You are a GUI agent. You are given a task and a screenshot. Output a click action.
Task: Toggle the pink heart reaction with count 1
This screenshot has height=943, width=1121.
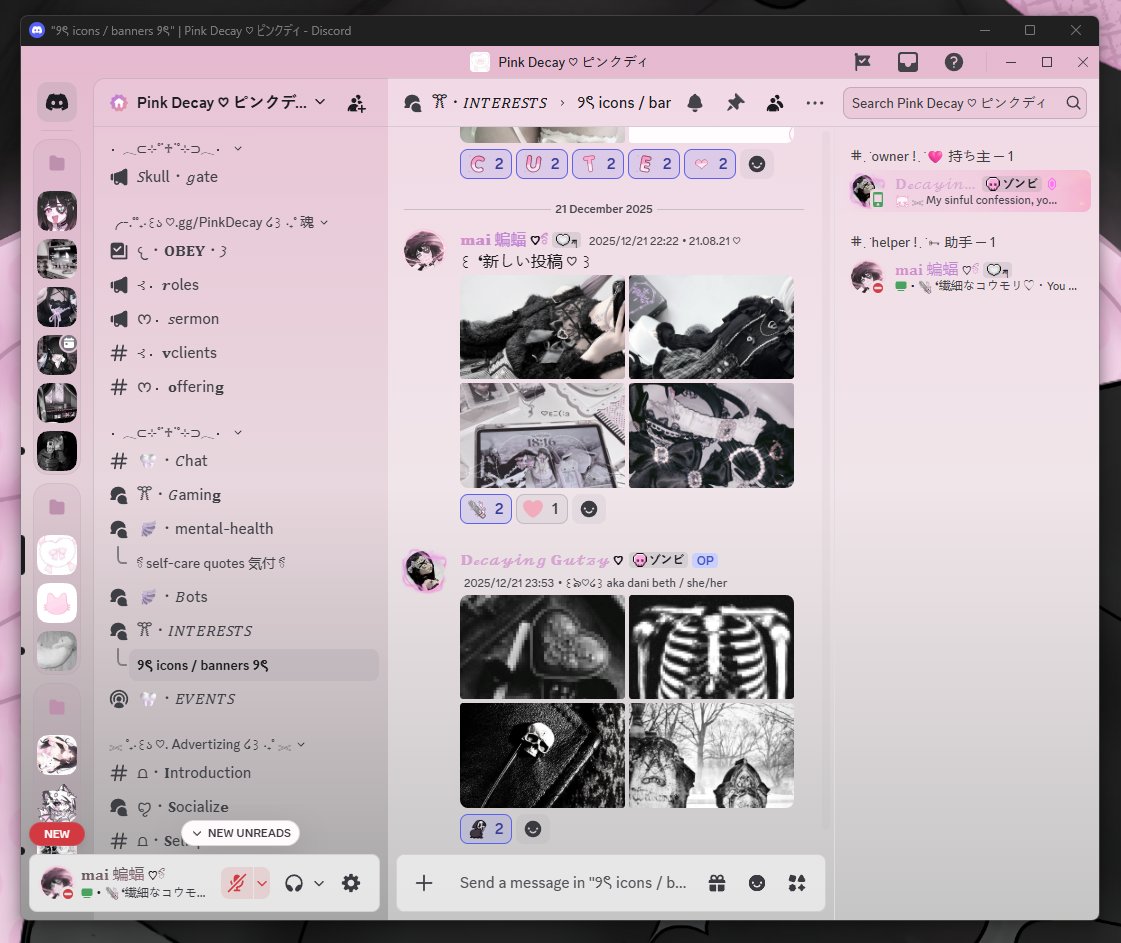coord(542,509)
